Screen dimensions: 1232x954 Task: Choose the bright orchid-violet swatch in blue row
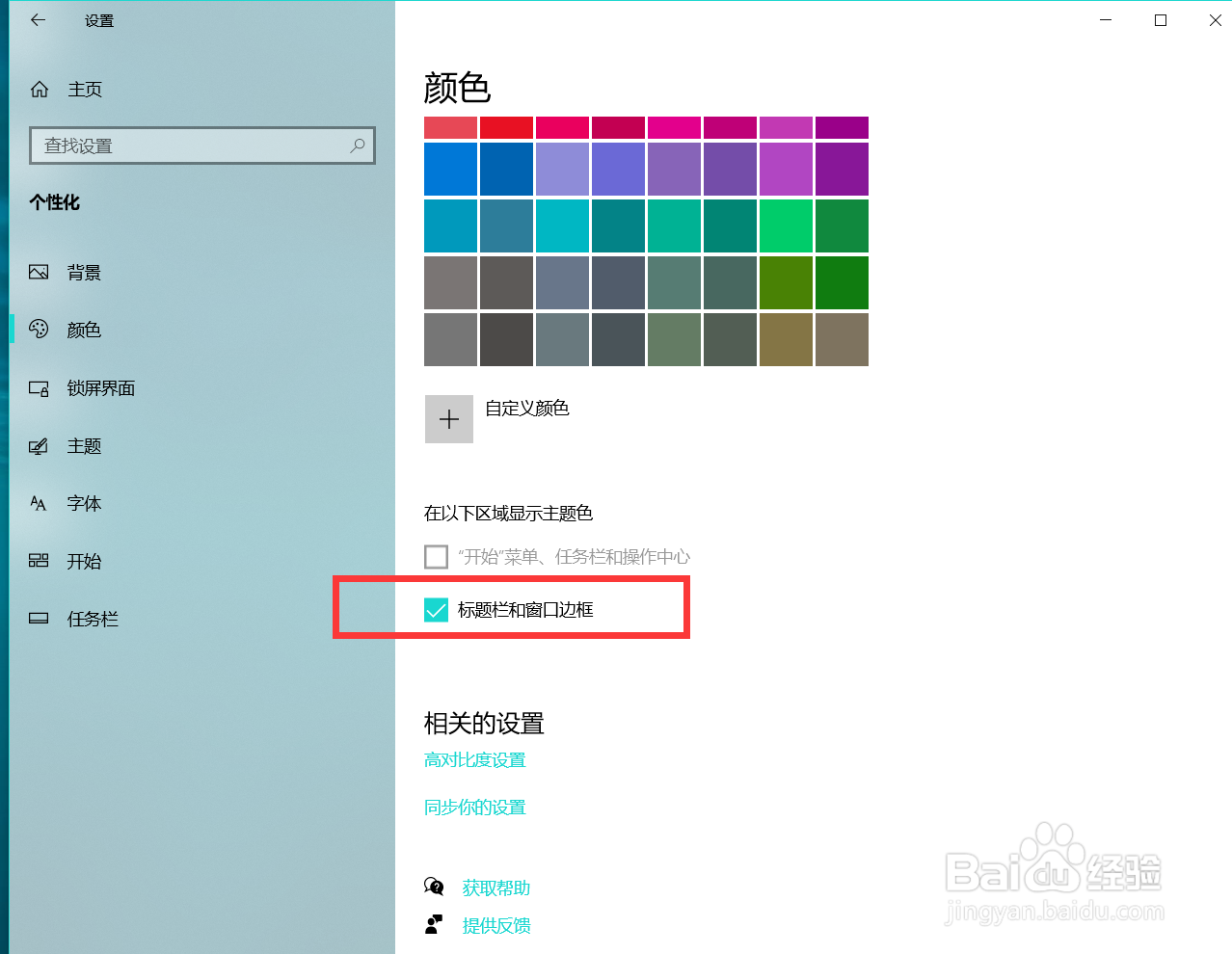(786, 169)
